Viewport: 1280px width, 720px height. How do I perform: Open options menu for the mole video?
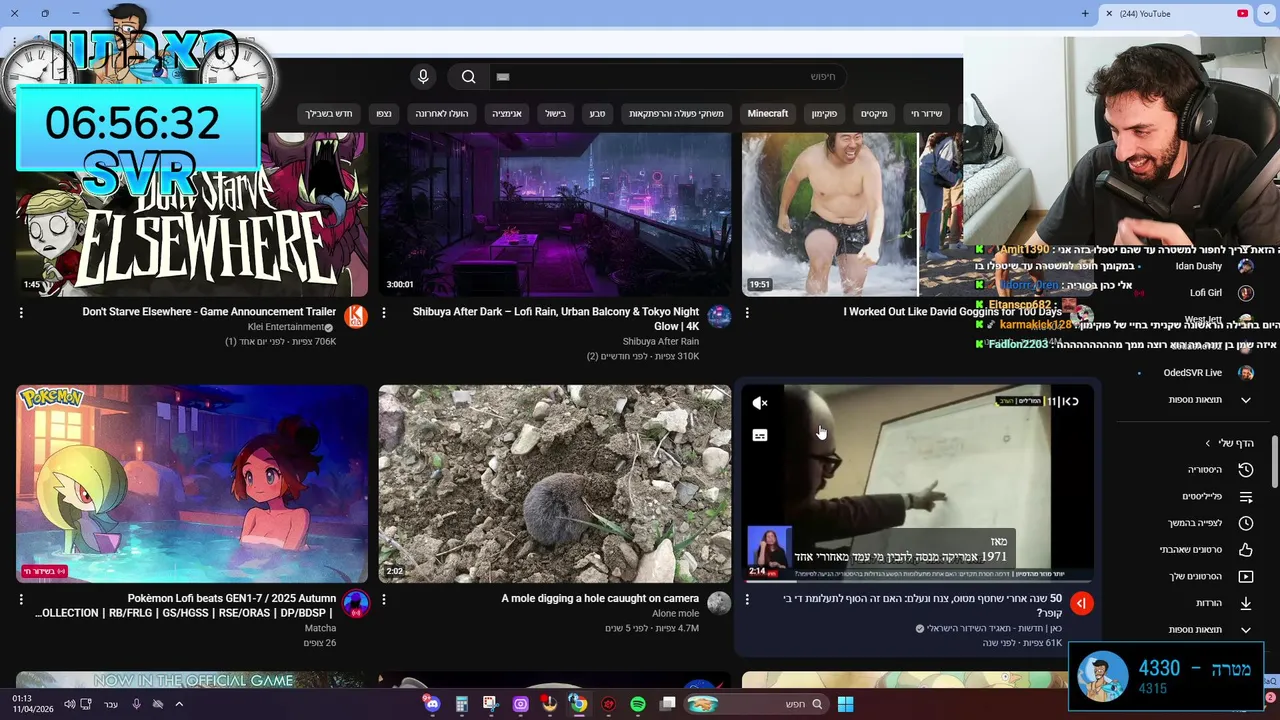pos(384,600)
